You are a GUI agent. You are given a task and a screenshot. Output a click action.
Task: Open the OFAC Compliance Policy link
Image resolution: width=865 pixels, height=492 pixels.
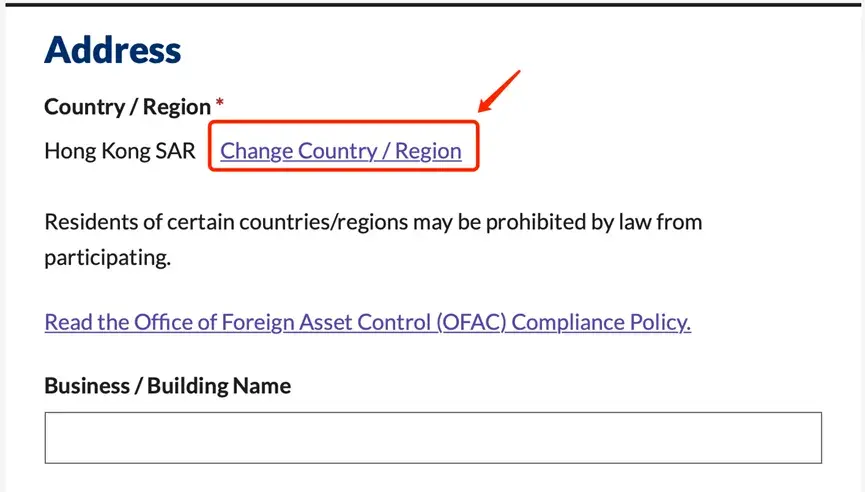(x=367, y=322)
